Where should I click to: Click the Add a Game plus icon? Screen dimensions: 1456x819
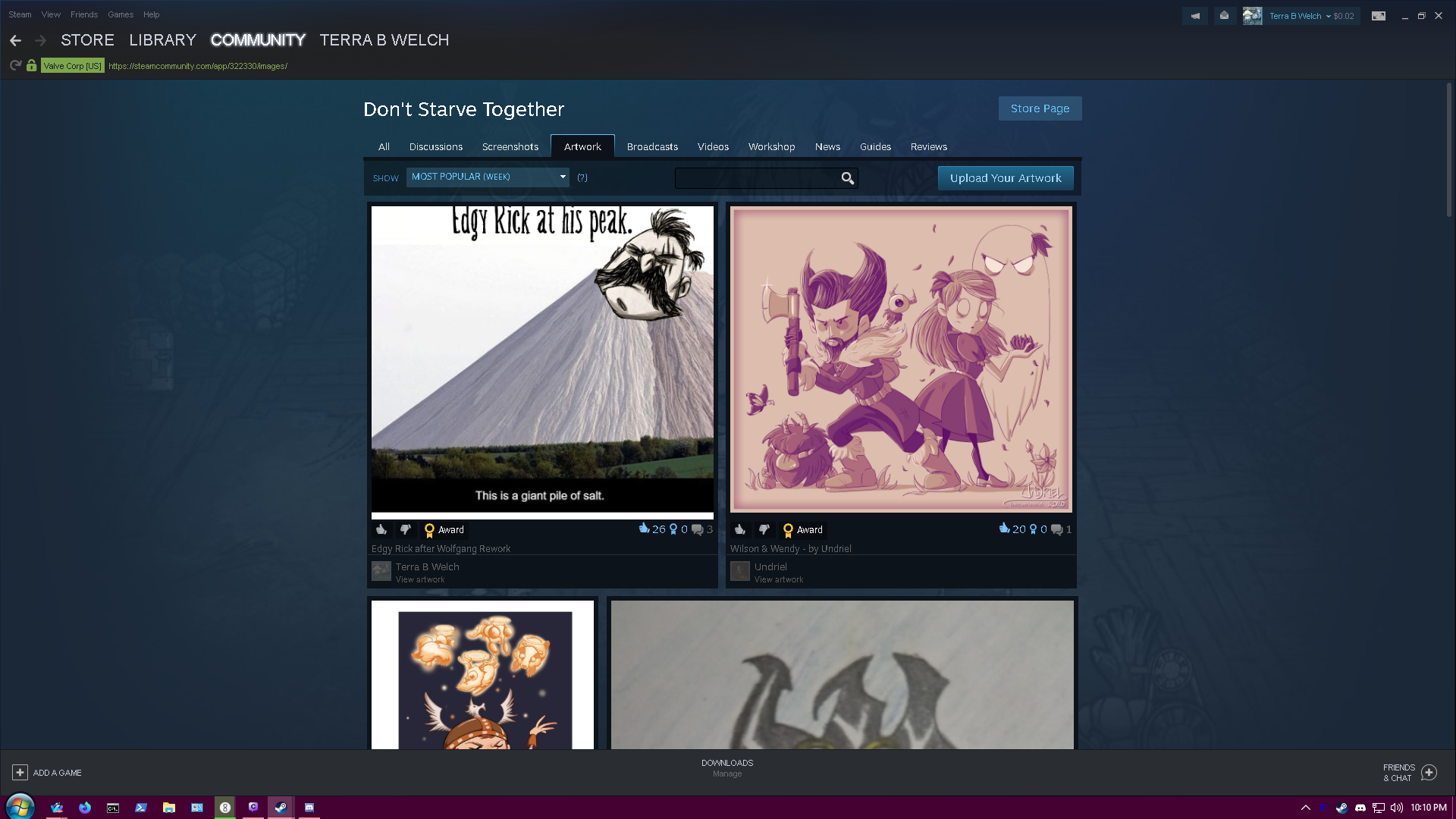tap(20, 773)
